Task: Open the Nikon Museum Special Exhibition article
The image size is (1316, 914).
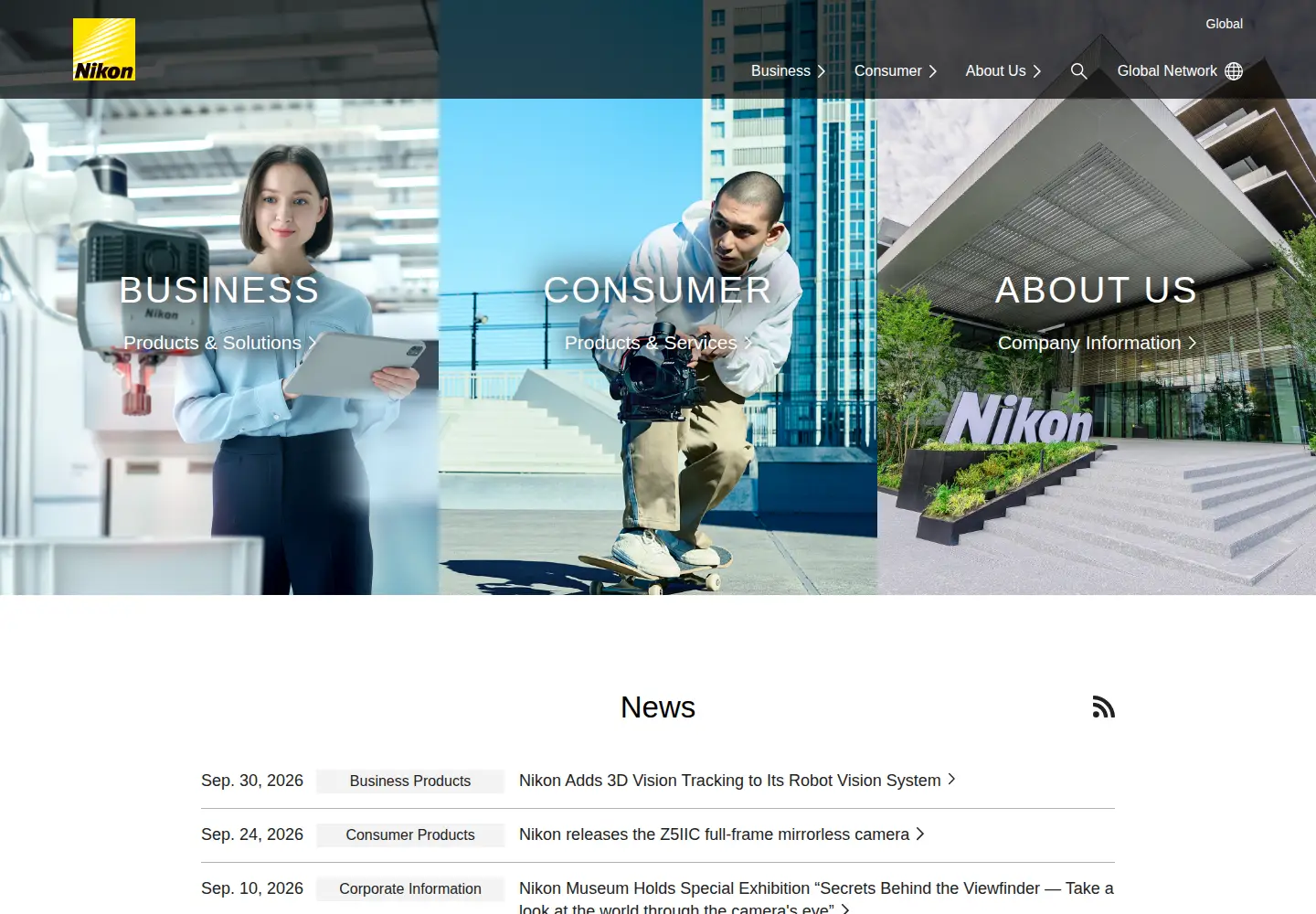Action: [816, 897]
